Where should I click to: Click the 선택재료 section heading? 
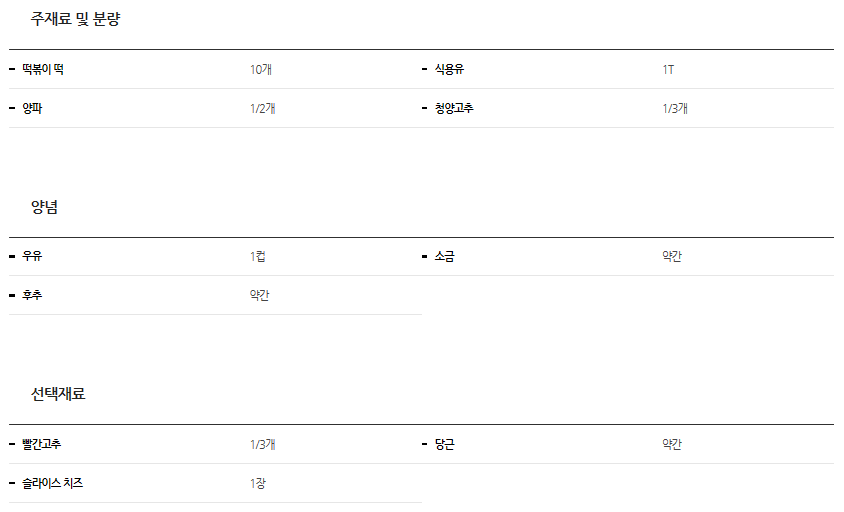[x=58, y=394]
